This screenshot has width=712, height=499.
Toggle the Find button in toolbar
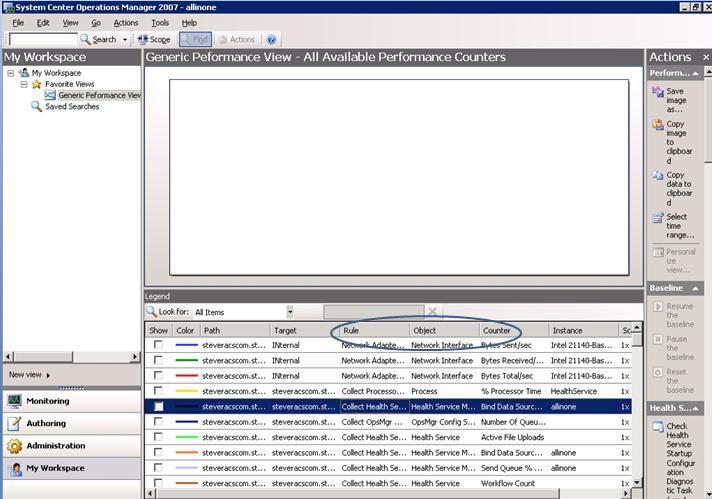[x=195, y=40]
